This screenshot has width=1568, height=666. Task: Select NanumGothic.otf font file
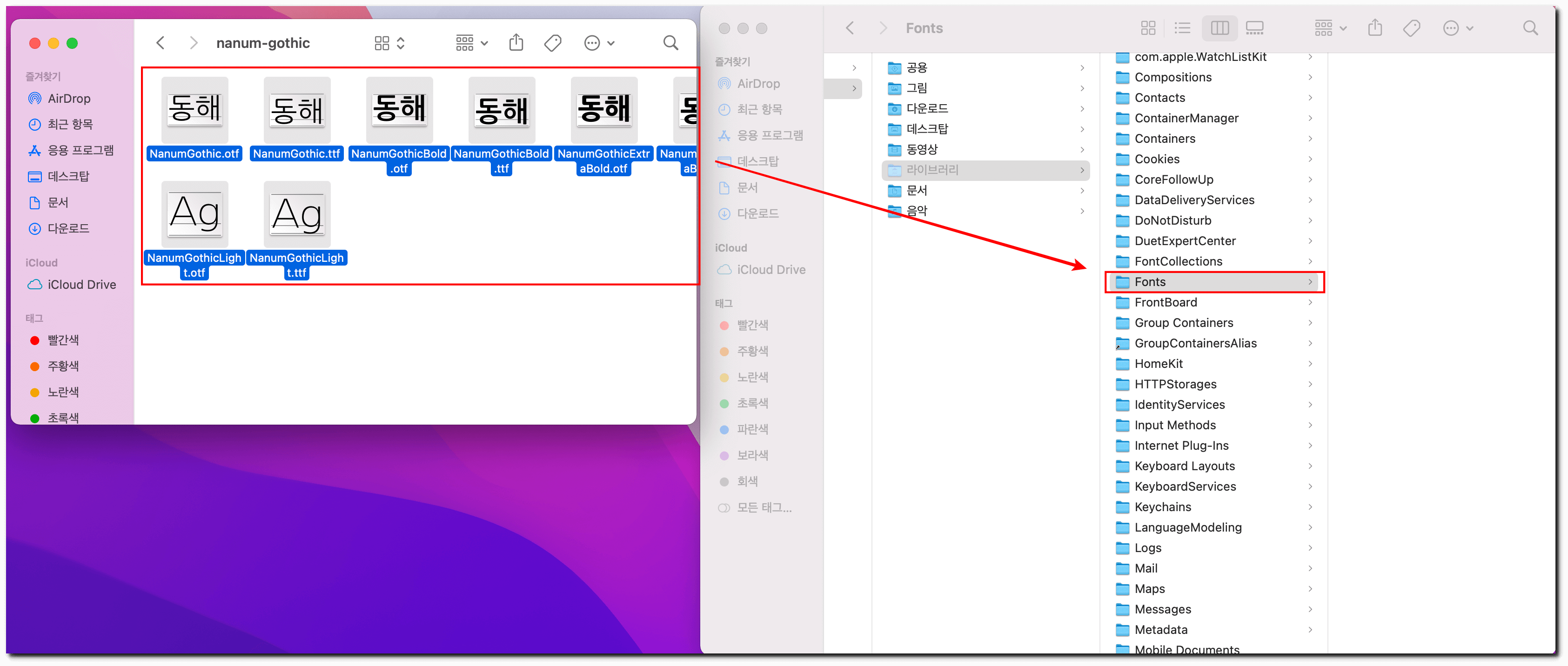(194, 119)
